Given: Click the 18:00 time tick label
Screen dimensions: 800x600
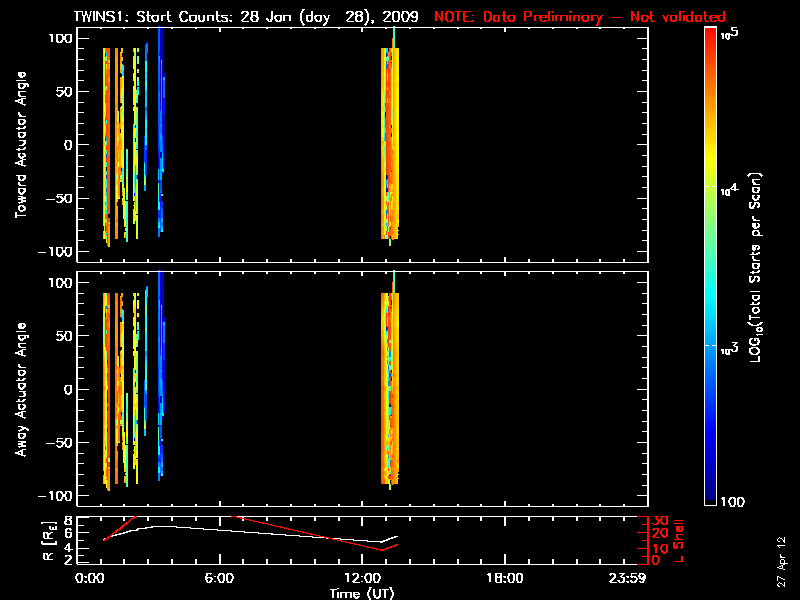Looking at the screenshot, I should tap(503, 578).
